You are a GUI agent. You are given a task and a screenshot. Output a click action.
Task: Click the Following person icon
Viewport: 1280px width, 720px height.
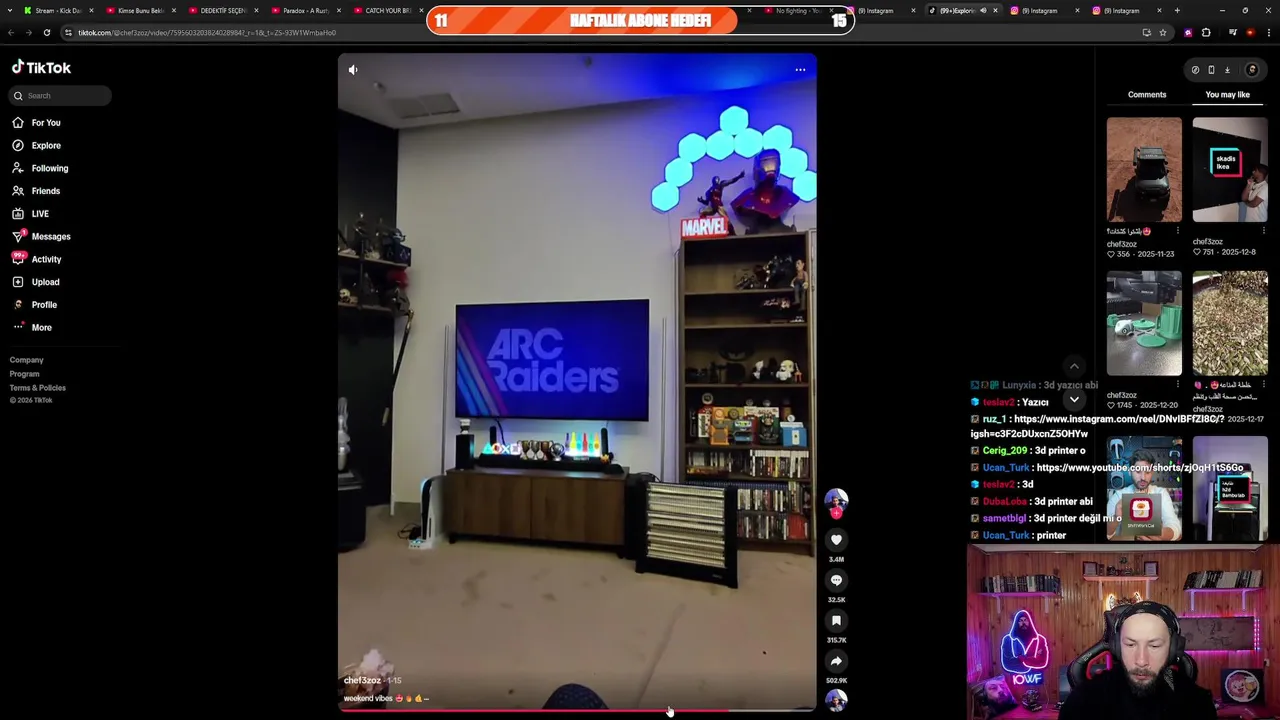(18, 168)
